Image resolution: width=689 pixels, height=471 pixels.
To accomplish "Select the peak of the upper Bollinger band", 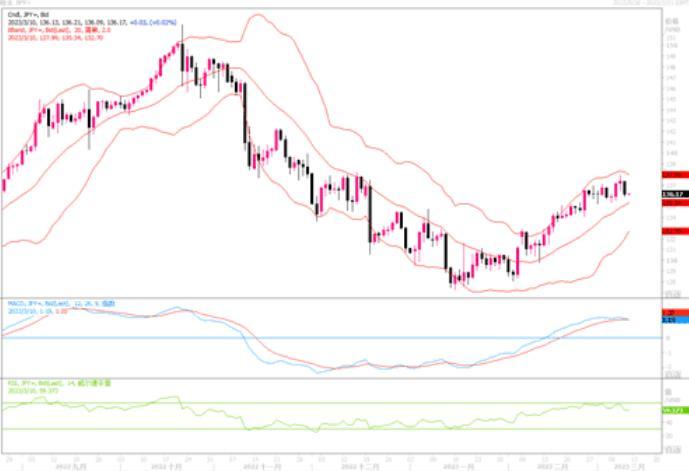I will point(260,15).
